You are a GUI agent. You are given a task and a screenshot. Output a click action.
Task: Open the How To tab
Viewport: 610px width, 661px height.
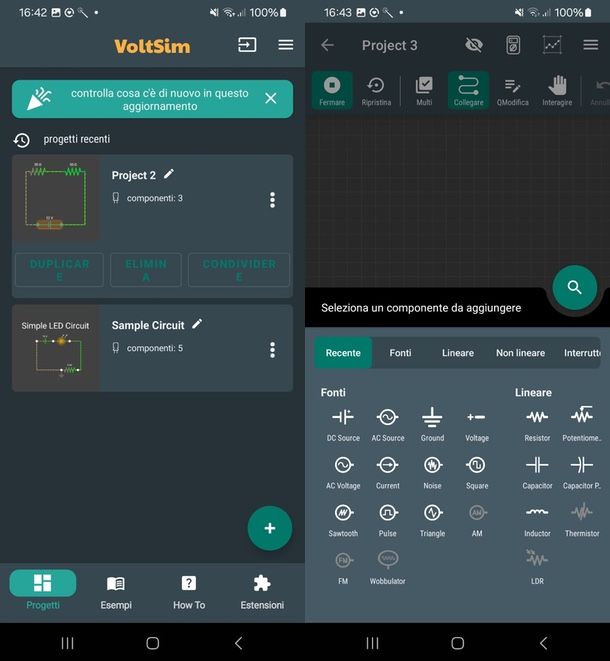click(189, 592)
